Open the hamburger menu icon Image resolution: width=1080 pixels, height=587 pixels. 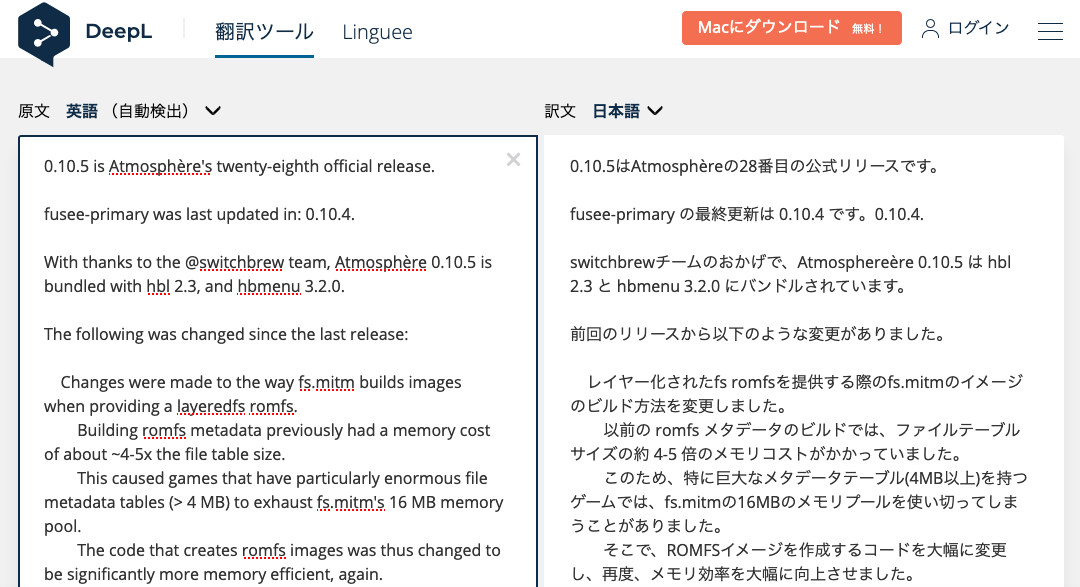pos(1050,31)
